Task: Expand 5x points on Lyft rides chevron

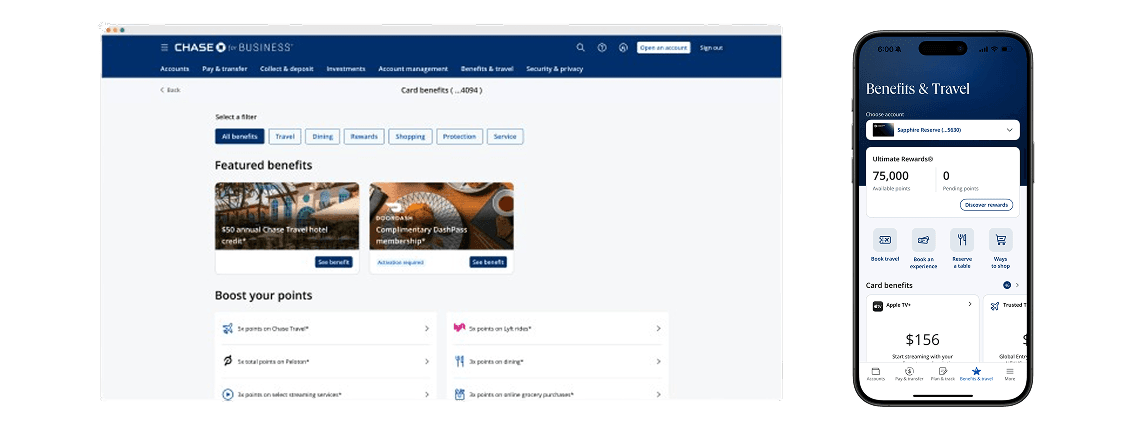Action: click(658, 328)
